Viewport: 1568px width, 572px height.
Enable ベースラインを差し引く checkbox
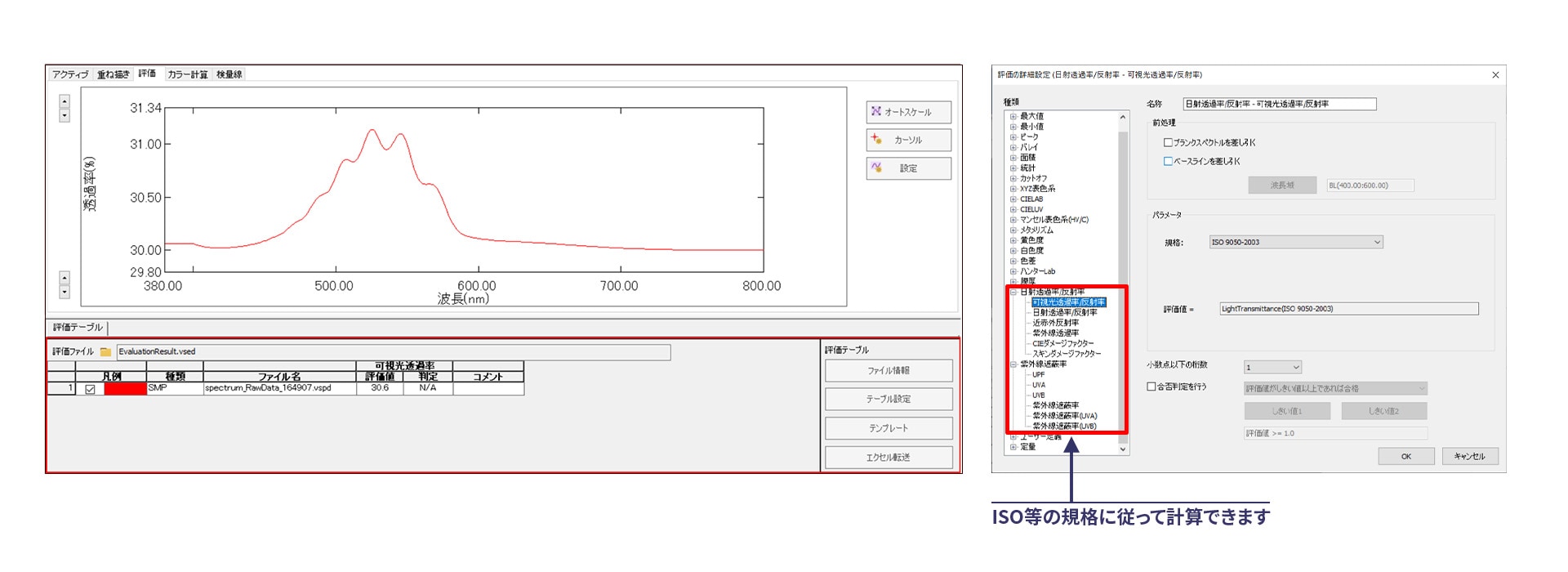click(1168, 161)
